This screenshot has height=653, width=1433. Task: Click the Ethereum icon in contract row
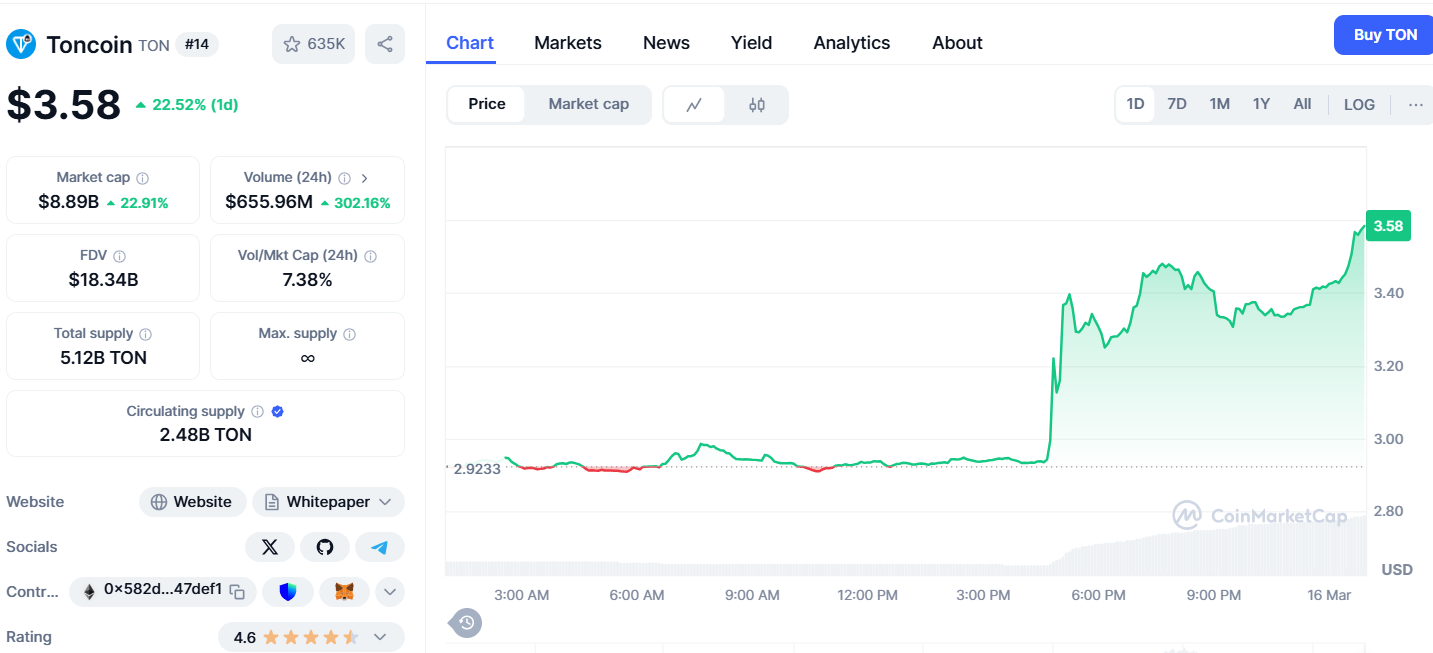tap(89, 592)
